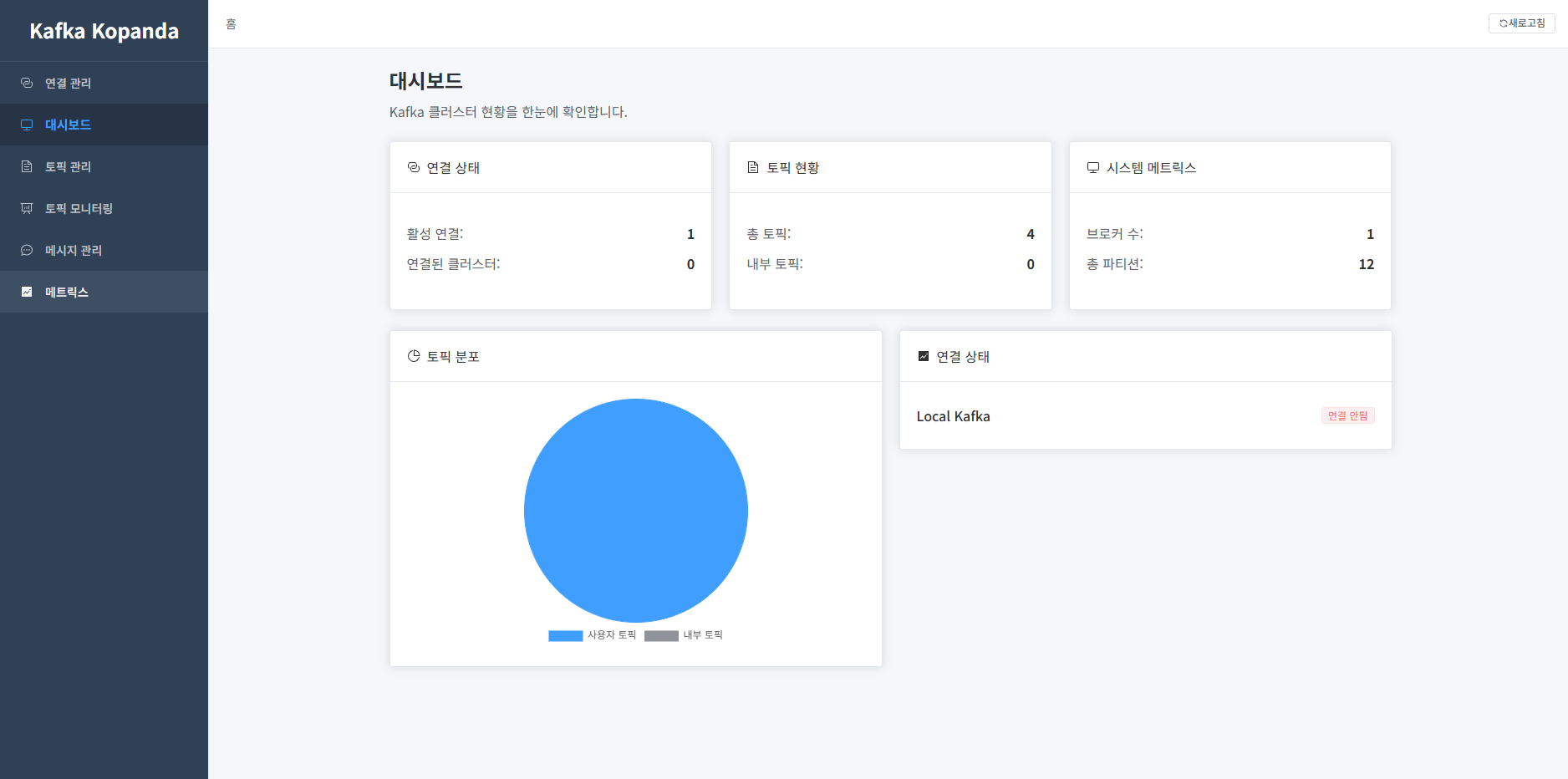Select the 연결 관리 sidebar icon

[x=25, y=83]
